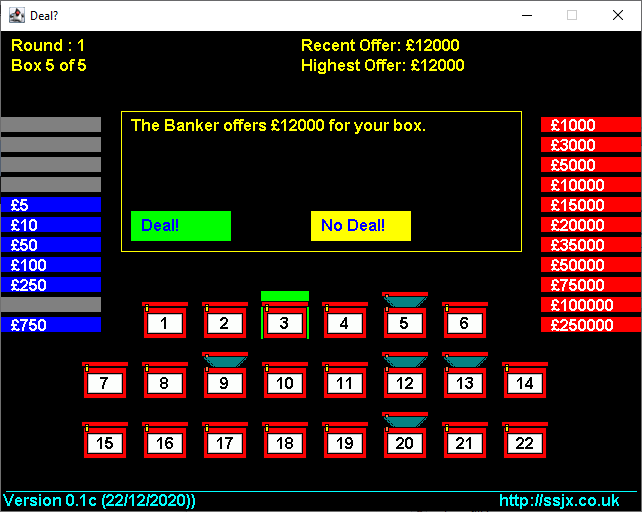Click the Recent Offer: £12000 text
Image resolution: width=642 pixels, height=512 pixels.
click(380, 45)
